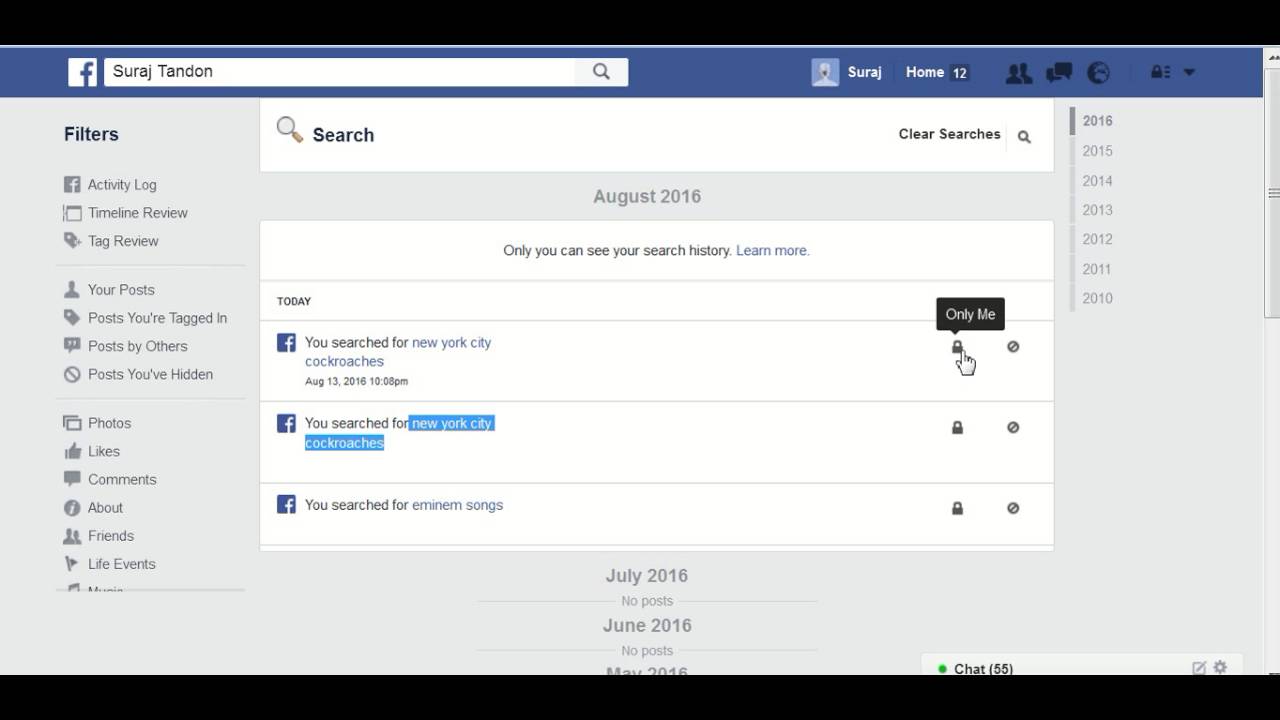Image resolution: width=1280 pixels, height=720 pixels.
Task: Open the eminem songs search link
Action: tap(457, 505)
